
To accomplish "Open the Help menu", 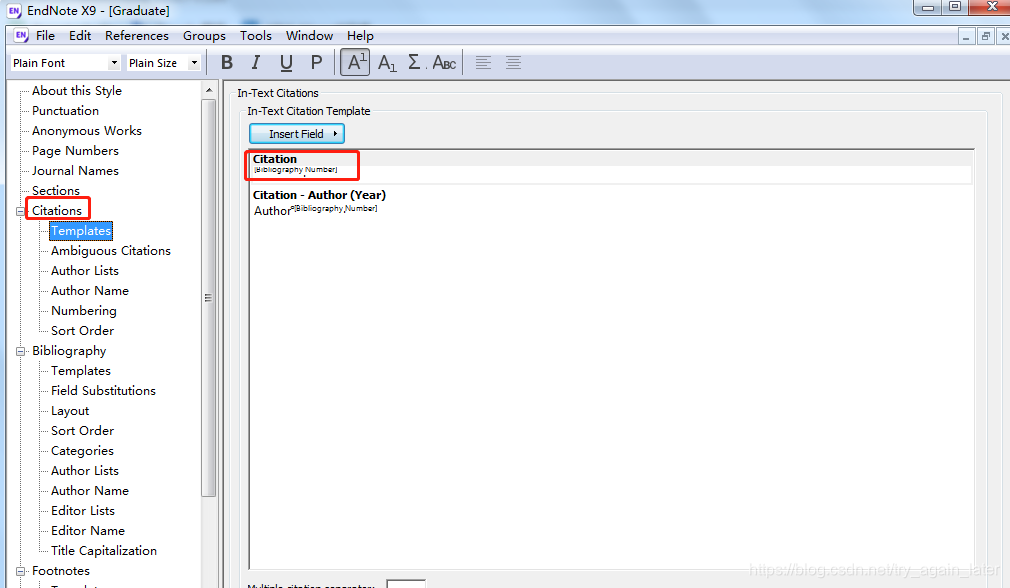I will pyautogui.click(x=360, y=35).
